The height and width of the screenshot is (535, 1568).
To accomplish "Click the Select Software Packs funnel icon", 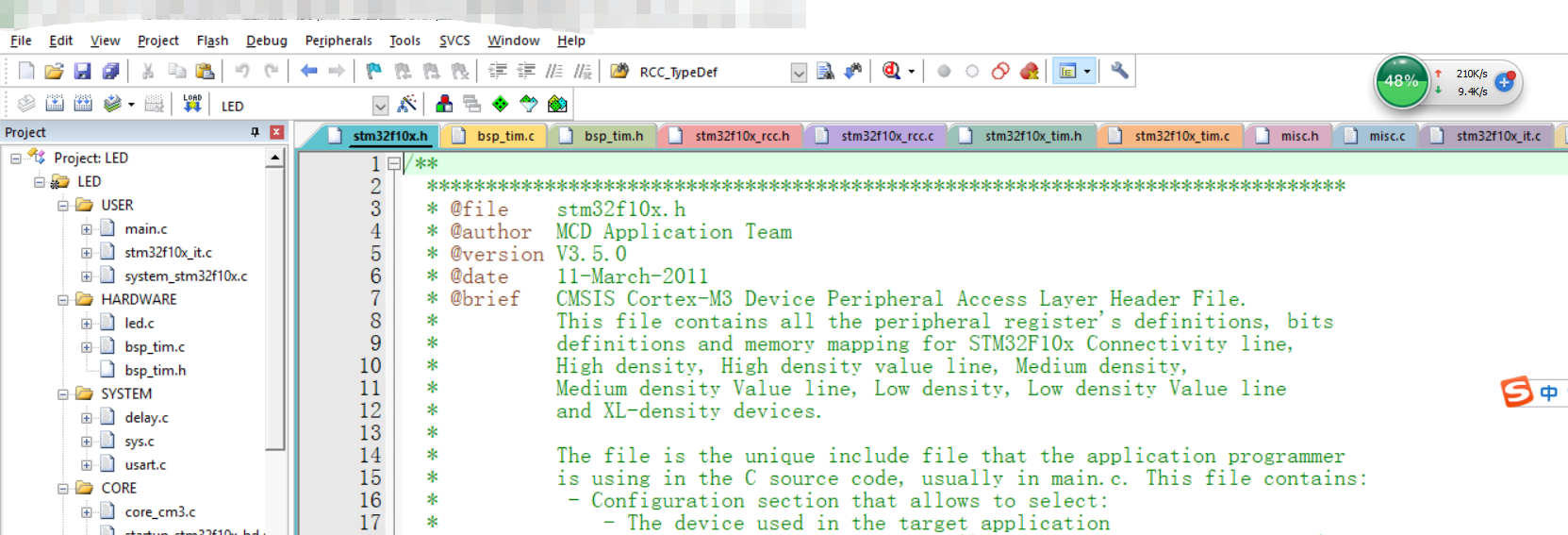I will click(529, 104).
